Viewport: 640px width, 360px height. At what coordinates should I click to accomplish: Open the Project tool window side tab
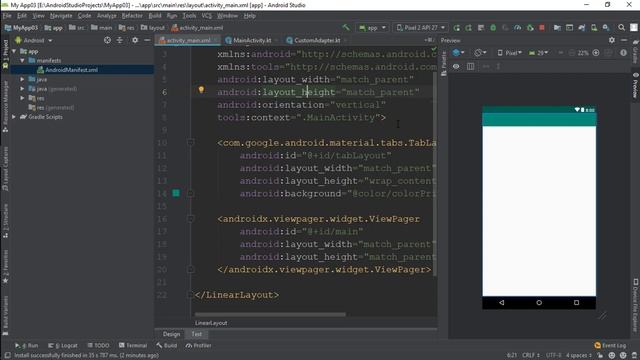[5, 55]
